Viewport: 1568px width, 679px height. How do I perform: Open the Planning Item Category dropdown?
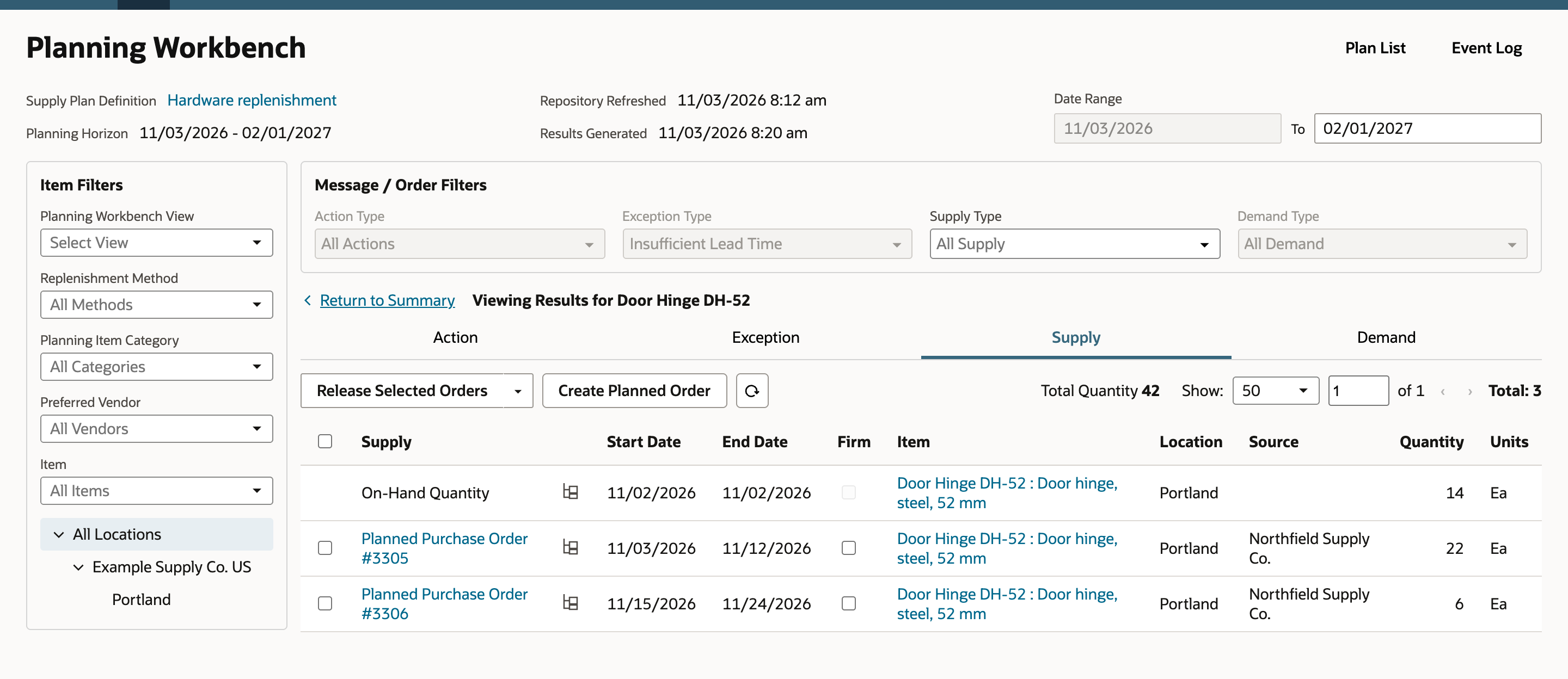[x=156, y=367]
